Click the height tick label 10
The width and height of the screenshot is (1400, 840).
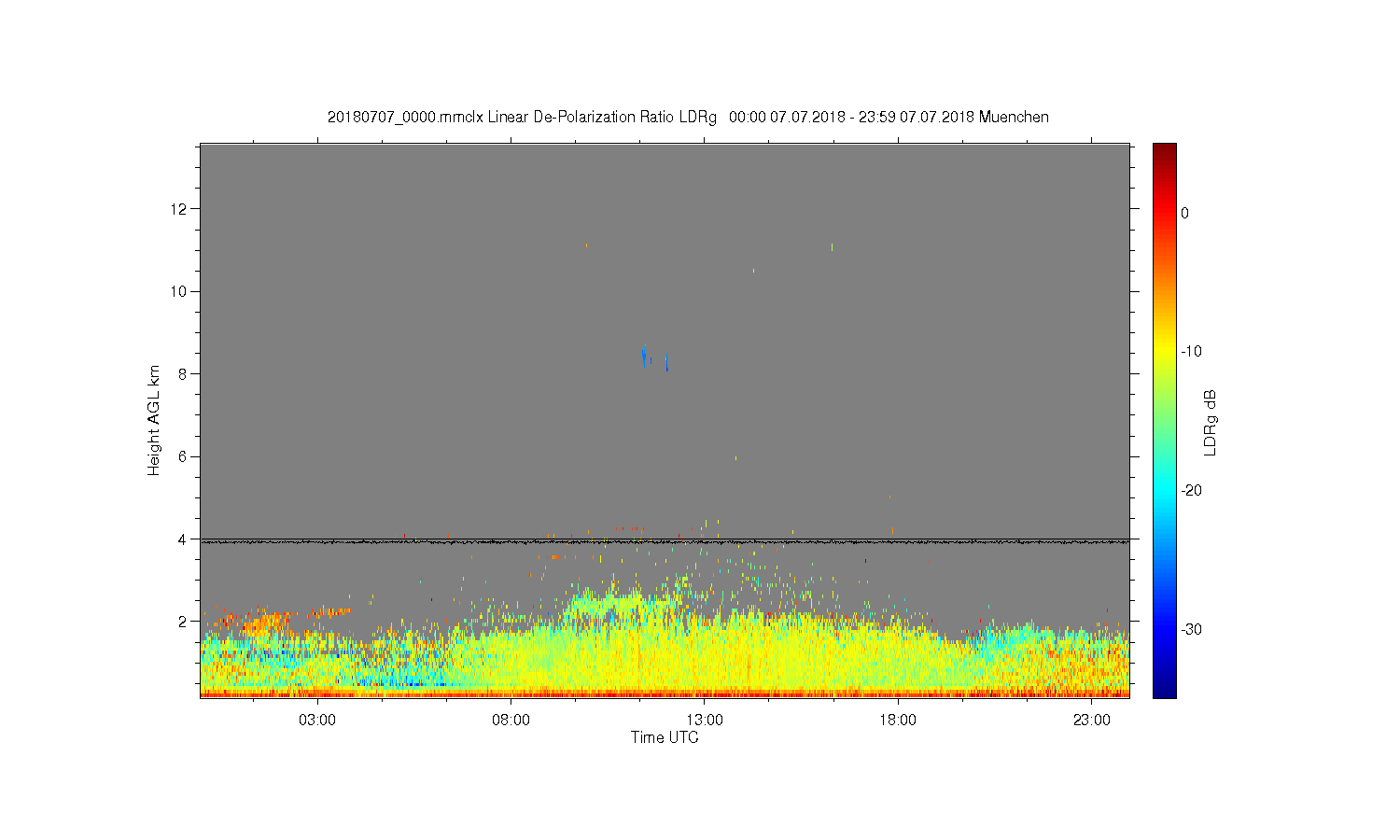pyautogui.click(x=179, y=291)
